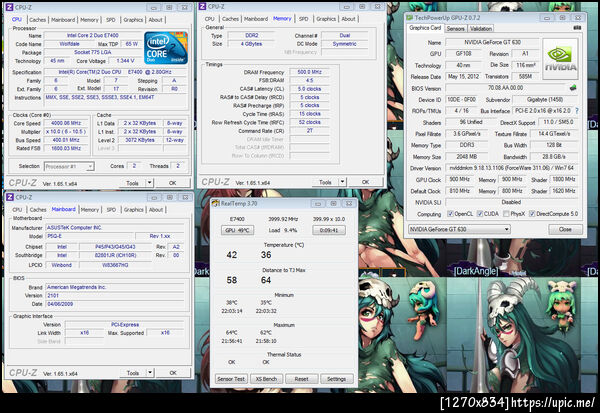
Task: Toggle the CUDA checkbox in GPU-Z
Action: coord(480,214)
